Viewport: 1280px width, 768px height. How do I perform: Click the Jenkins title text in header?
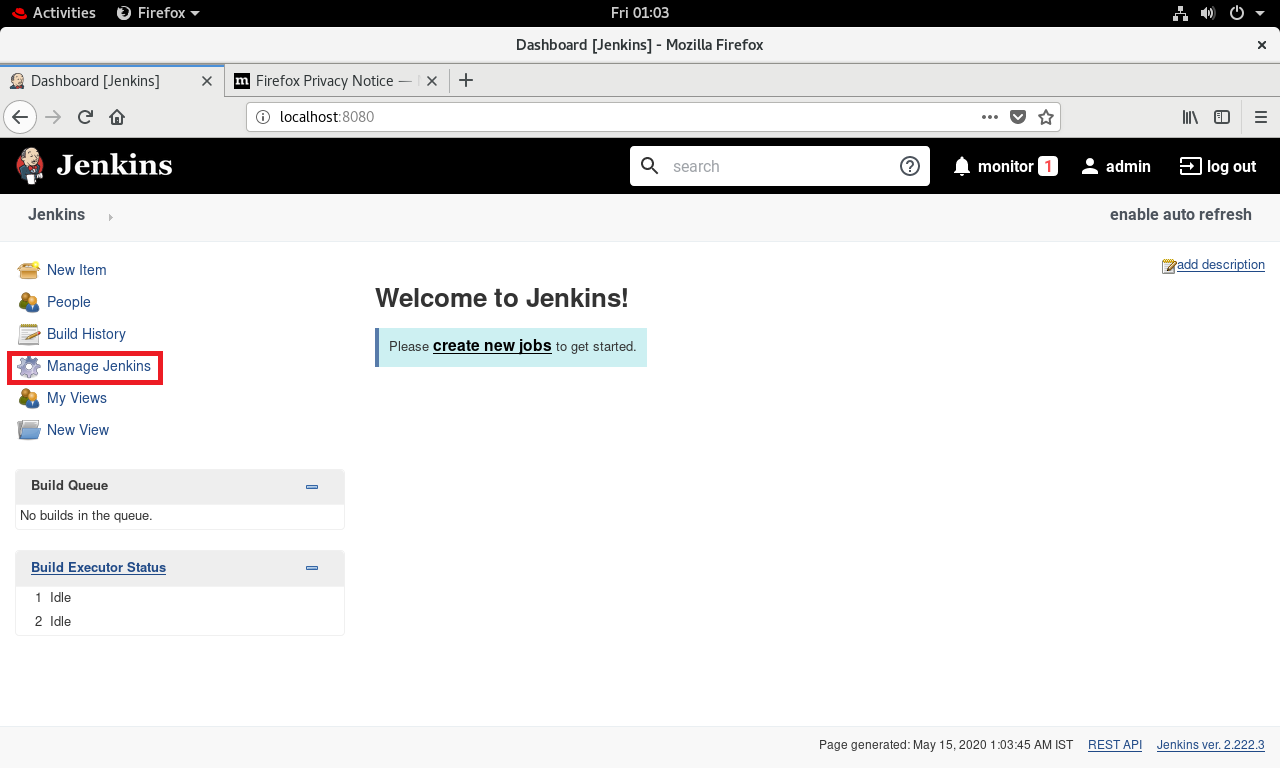tap(115, 166)
